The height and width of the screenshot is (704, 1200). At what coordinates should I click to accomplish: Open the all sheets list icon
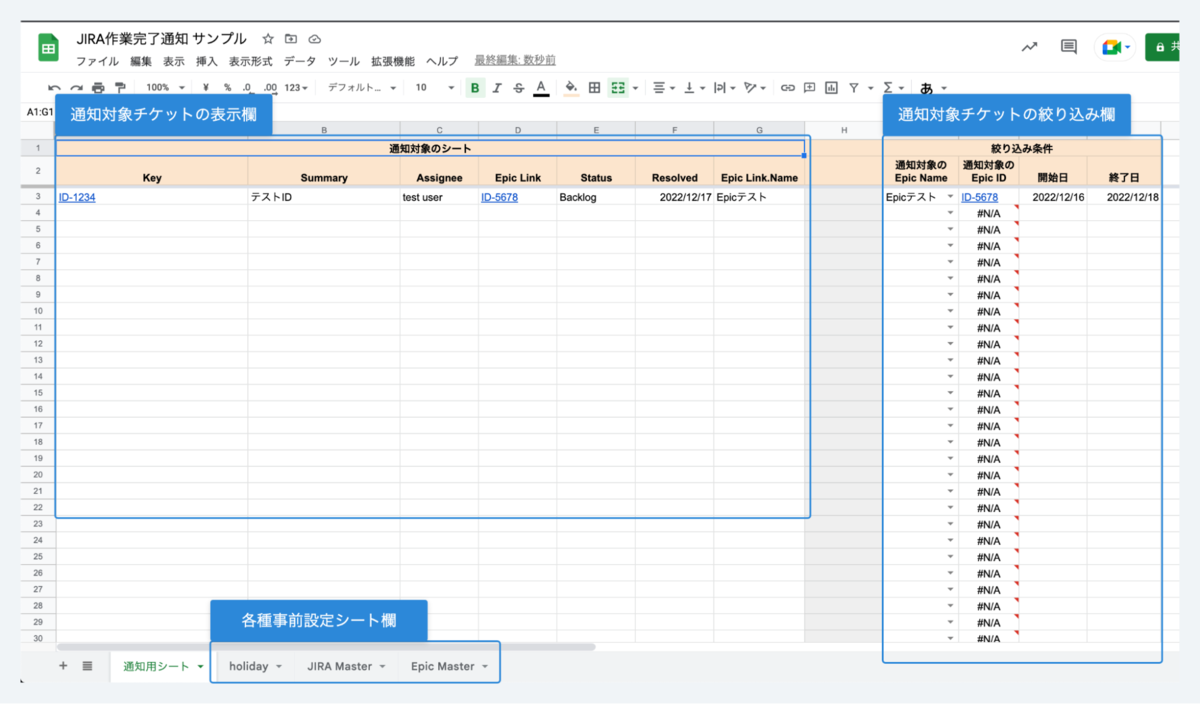(87, 666)
